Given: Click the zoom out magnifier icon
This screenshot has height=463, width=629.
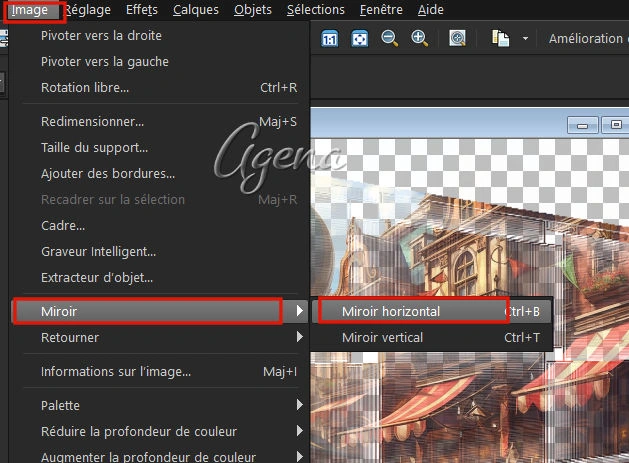Looking at the screenshot, I should pyautogui.click(x=389, y=39).
